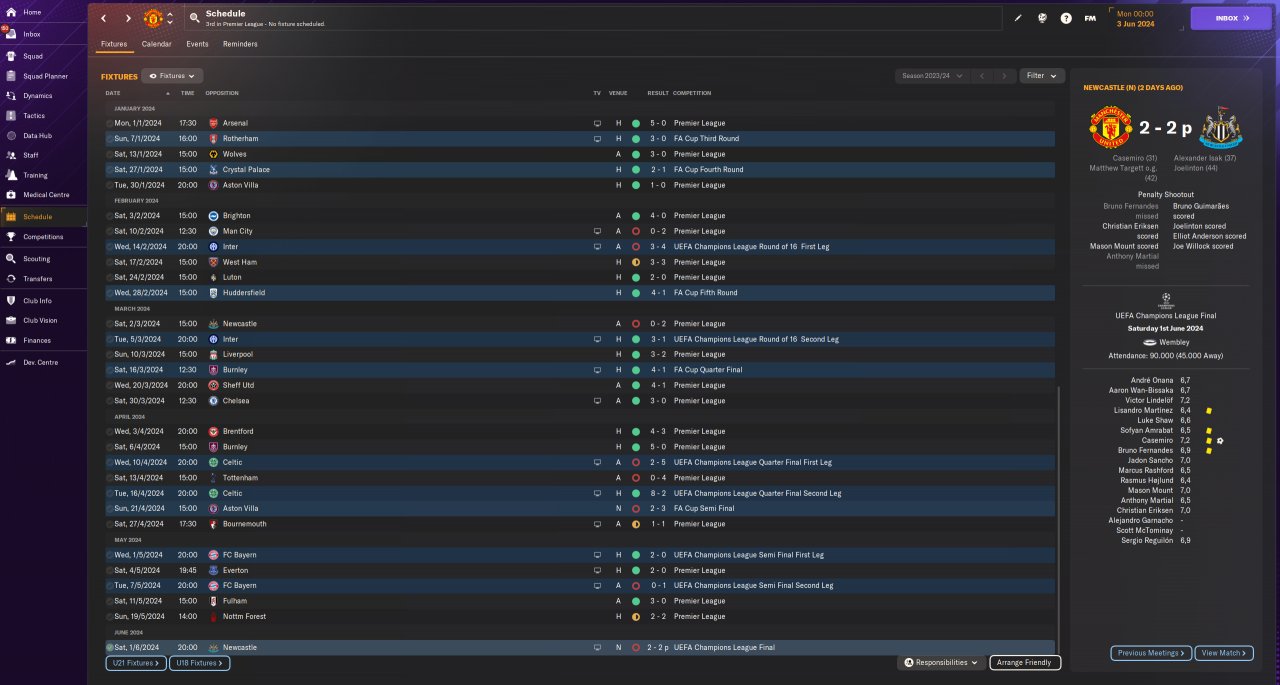Open the Scouting section
This screenshot has width=1280, height=685.
coord(35,259)
